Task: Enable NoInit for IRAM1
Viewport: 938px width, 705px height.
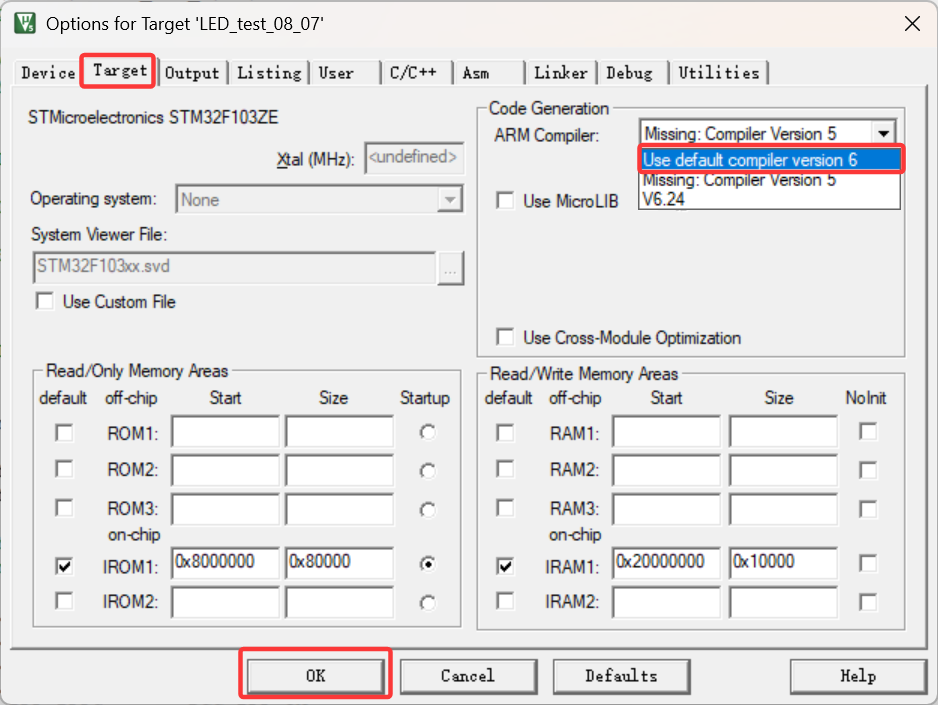Action: [x=868, y=563]
